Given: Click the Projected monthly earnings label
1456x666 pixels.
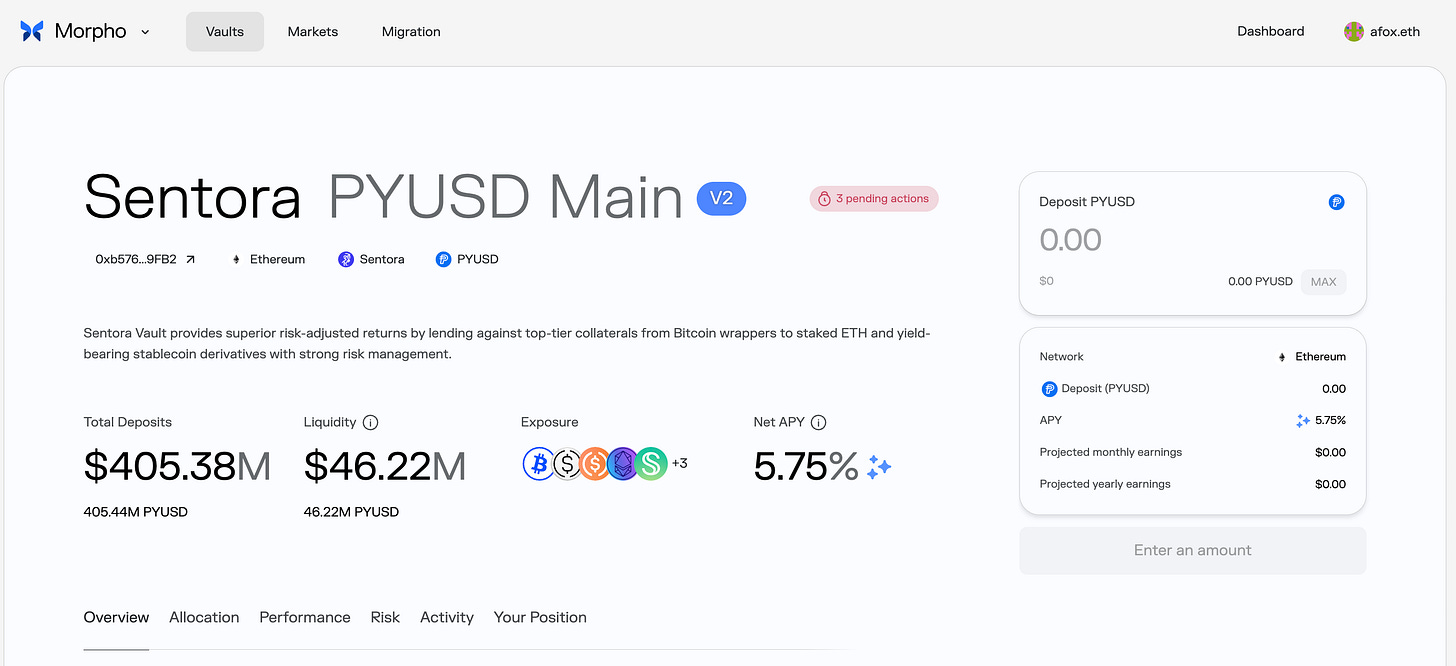Looking at the screenshot, I should click(1111, 452).
